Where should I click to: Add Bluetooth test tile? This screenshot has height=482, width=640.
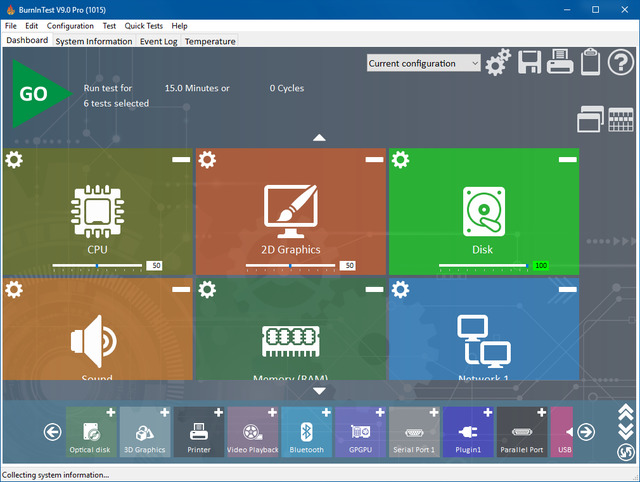[326, 413]
